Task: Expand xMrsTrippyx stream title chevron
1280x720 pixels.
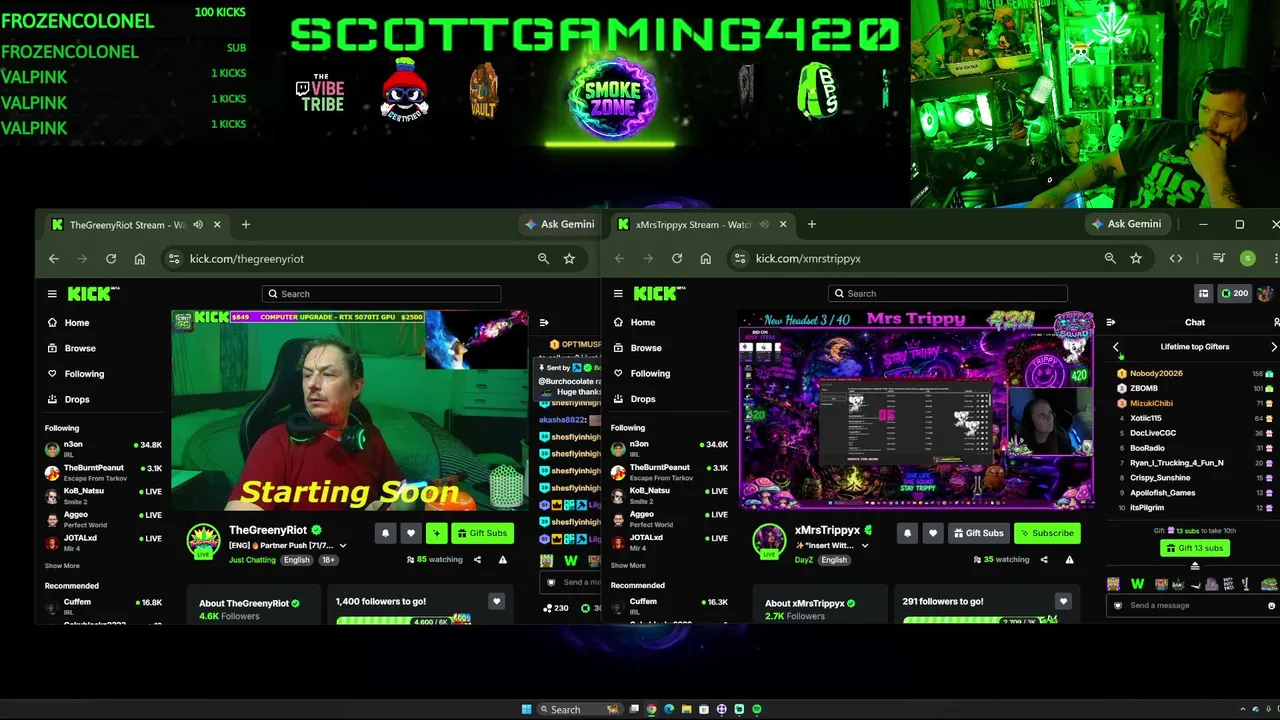Action: (865, 546)
